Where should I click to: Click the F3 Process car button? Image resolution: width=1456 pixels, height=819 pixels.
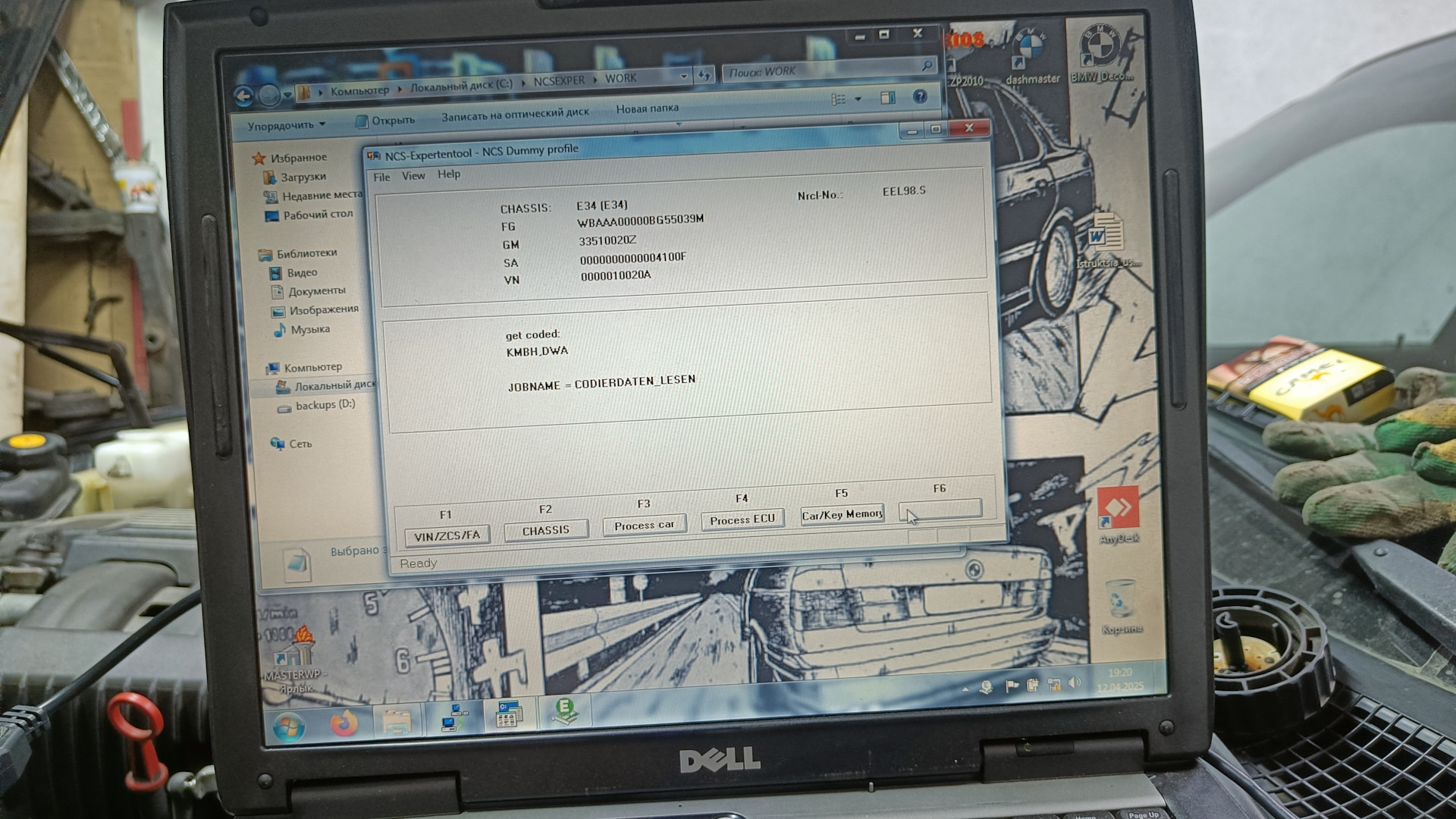(x=645, y=525)
